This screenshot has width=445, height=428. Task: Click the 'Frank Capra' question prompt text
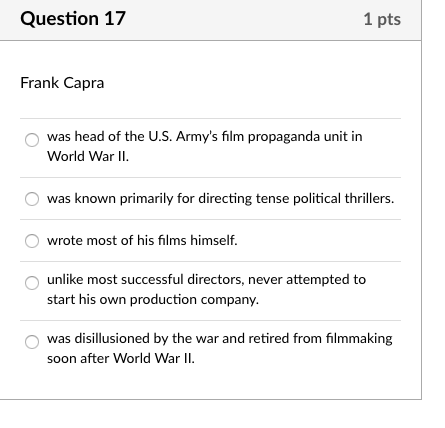pos(62,83)
